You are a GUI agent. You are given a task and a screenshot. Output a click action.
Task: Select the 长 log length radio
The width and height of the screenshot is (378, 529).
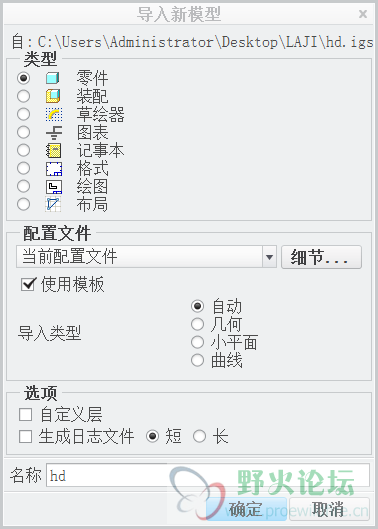[199, 436]
